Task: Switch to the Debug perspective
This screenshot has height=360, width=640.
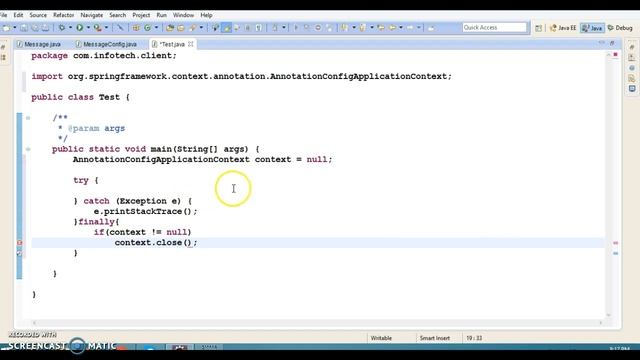Action: [620, 28]
